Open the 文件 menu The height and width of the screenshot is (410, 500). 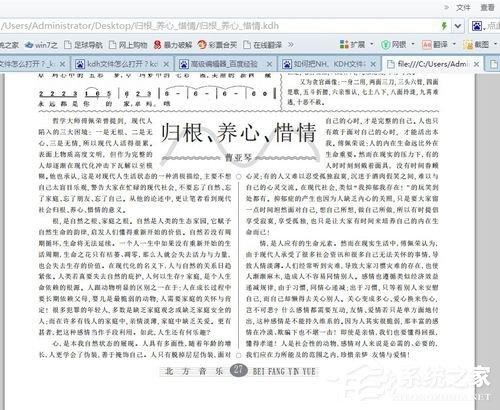coord(463,7)
